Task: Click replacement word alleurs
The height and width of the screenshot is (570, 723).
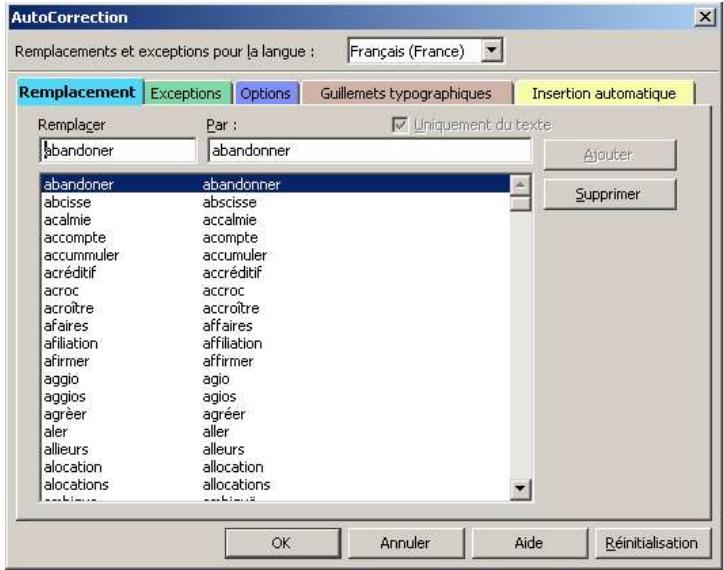Action: [223, 449]
